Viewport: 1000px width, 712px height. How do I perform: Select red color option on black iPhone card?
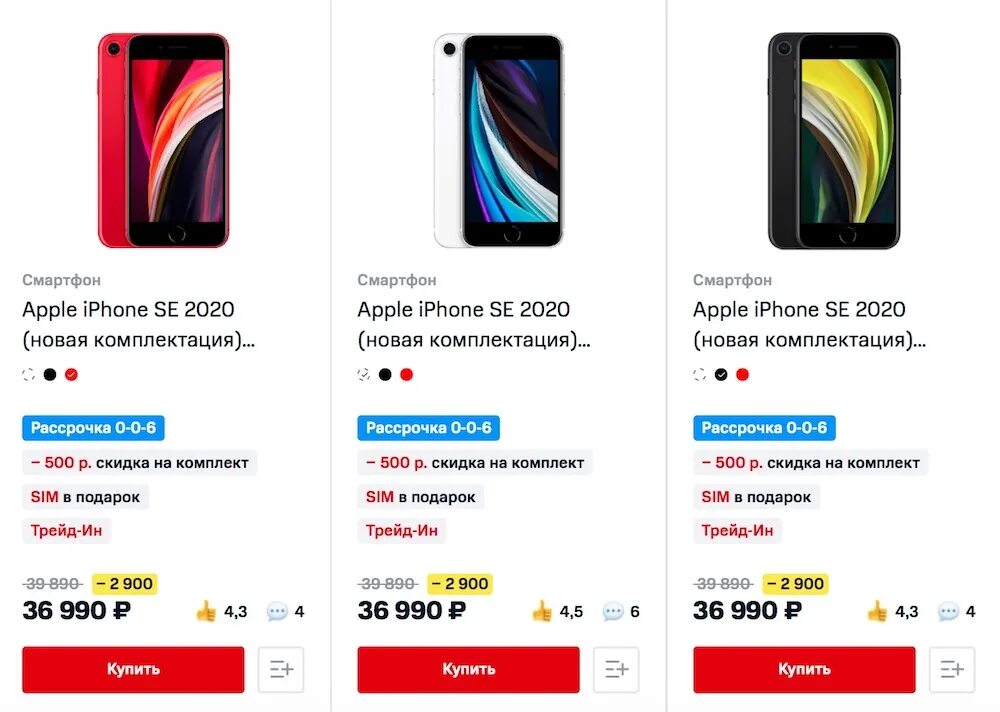point(742,375)
